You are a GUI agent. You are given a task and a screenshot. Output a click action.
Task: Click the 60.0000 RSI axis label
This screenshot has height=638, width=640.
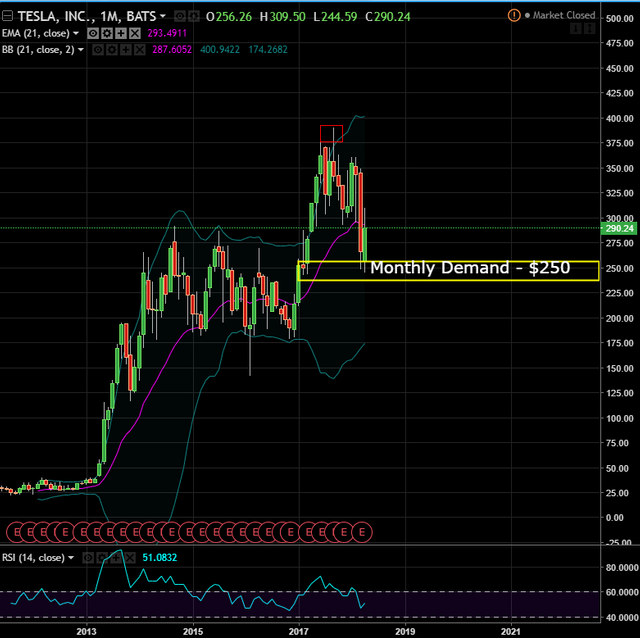[x=622, y=592]
